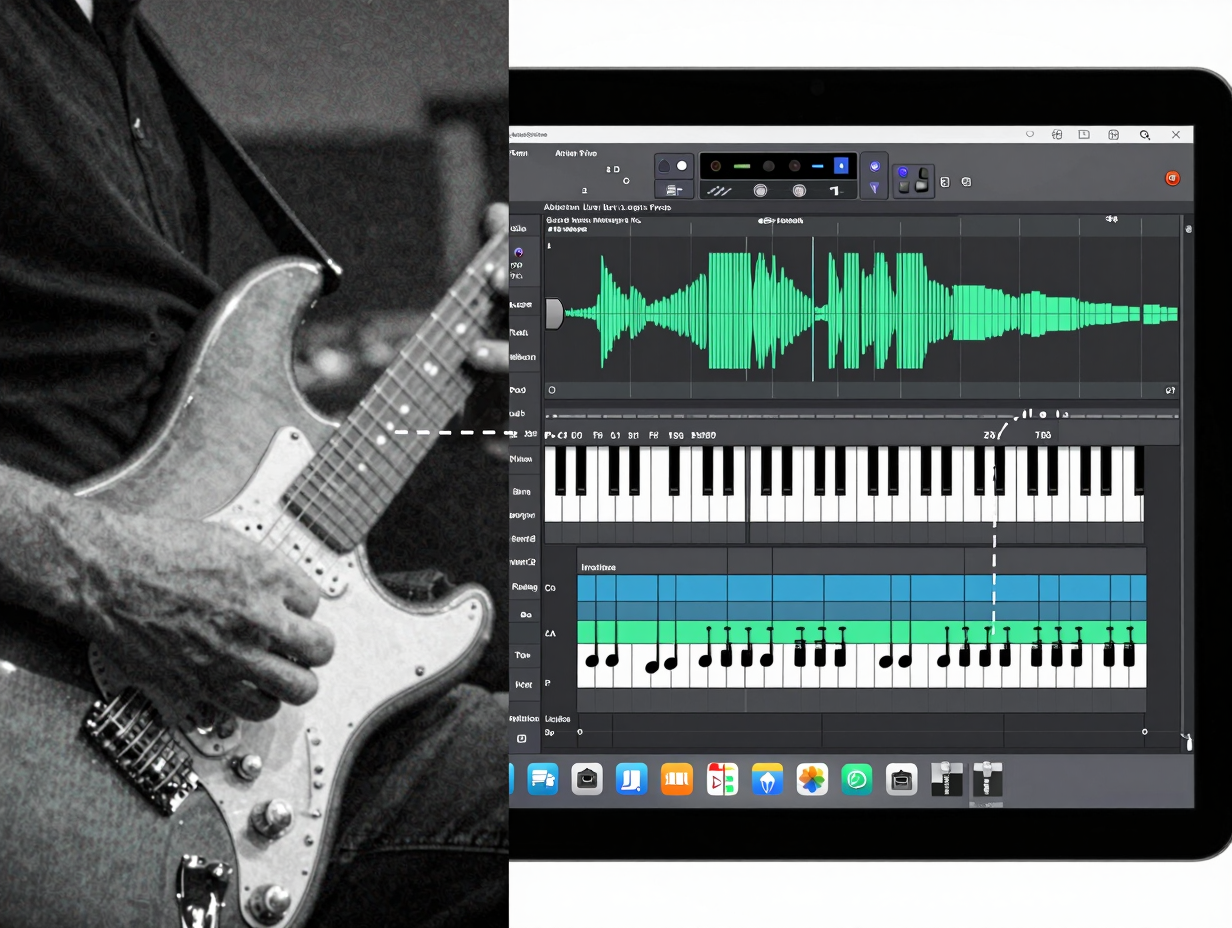The width and height of the screenshot is (1232, 928).
Task: Open the magnifier search icon in title bar
Action: tap(1145, 134)
